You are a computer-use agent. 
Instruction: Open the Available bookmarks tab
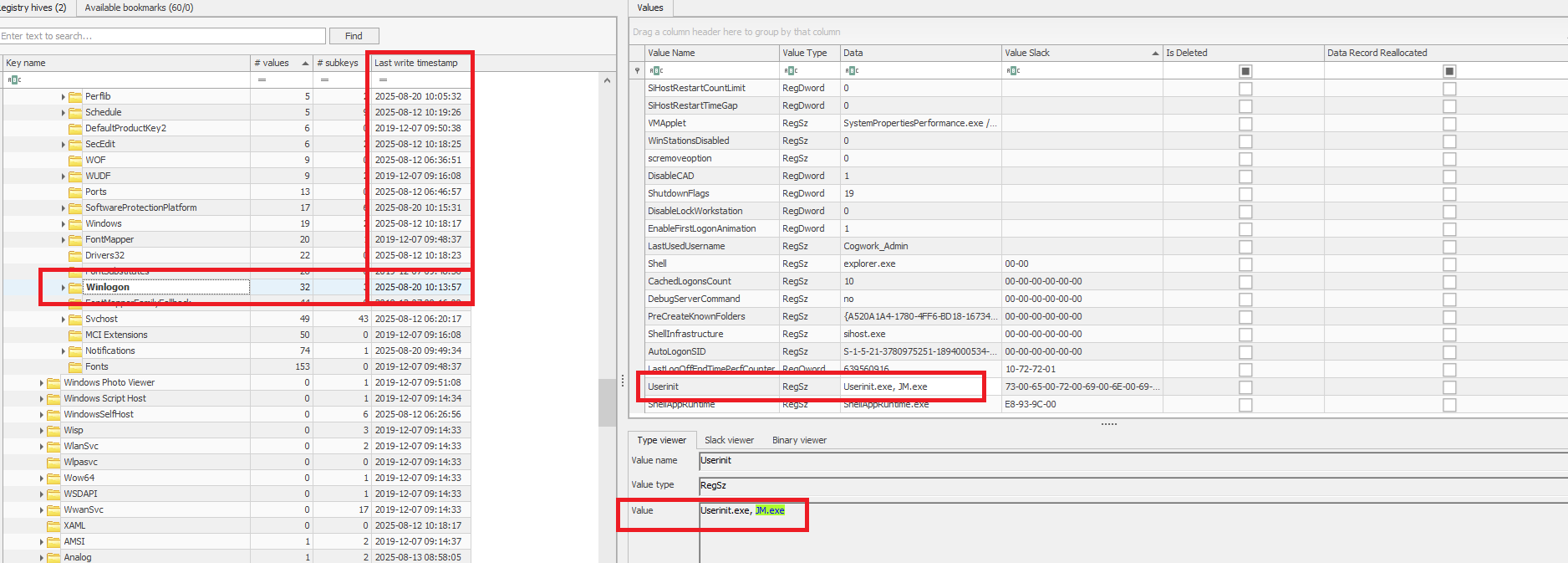139,8
